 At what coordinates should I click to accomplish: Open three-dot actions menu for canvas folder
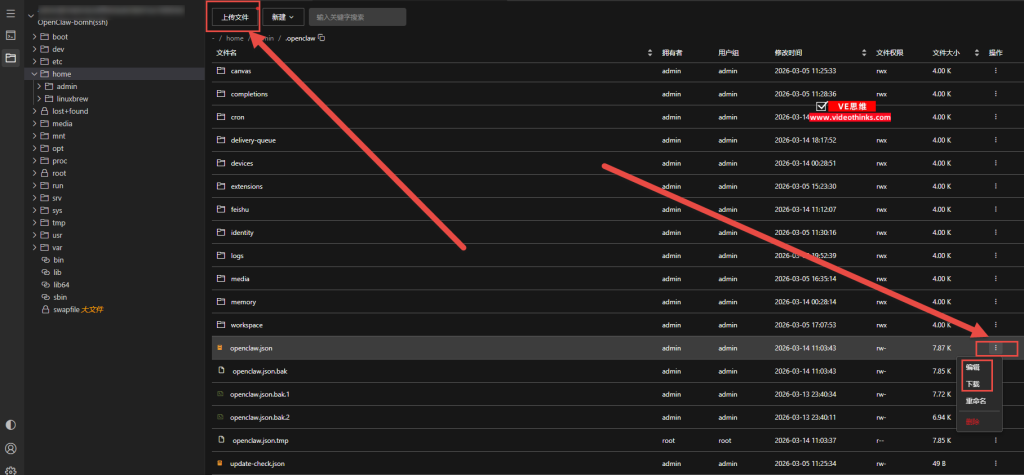[995, 71]
